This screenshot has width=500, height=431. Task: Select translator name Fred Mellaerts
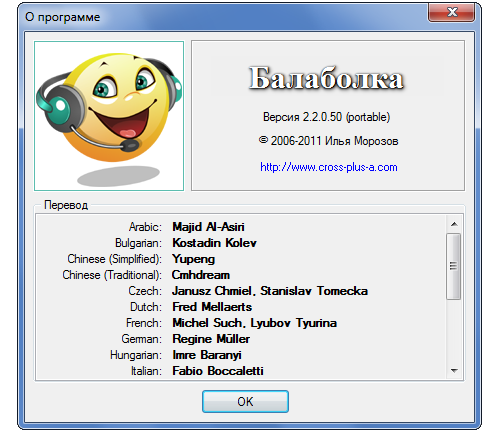coord(212,307)
